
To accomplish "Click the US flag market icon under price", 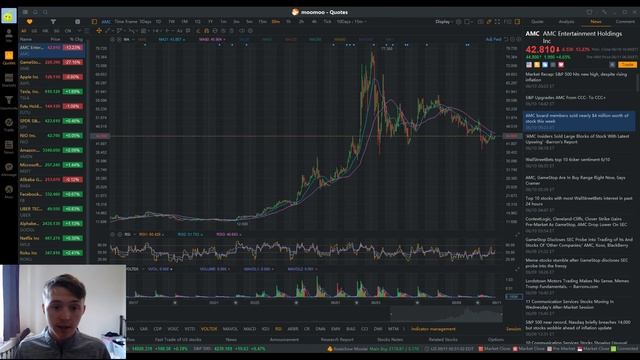I will click(529, 65).
